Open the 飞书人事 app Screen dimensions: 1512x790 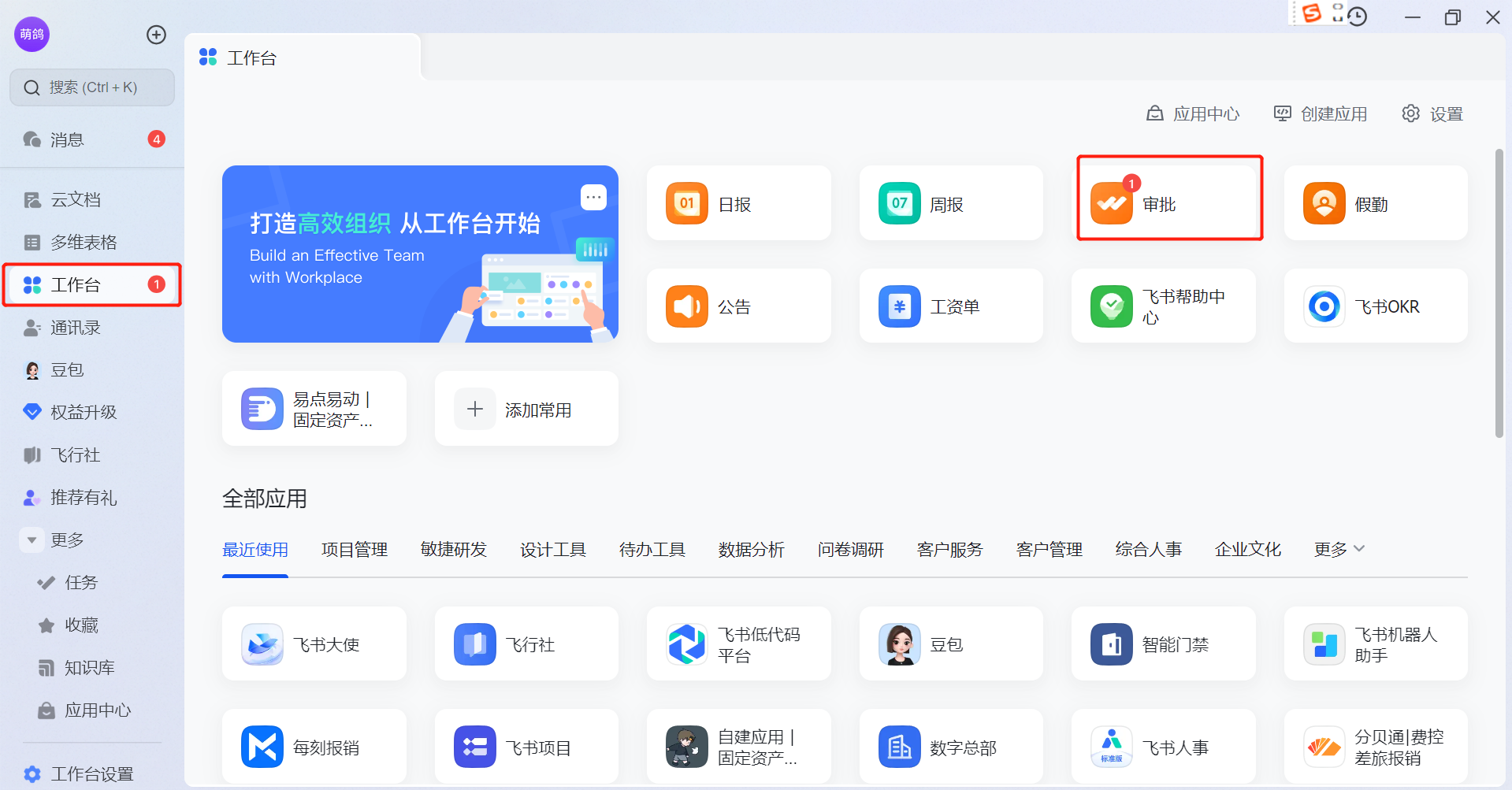click(1163, 746)
